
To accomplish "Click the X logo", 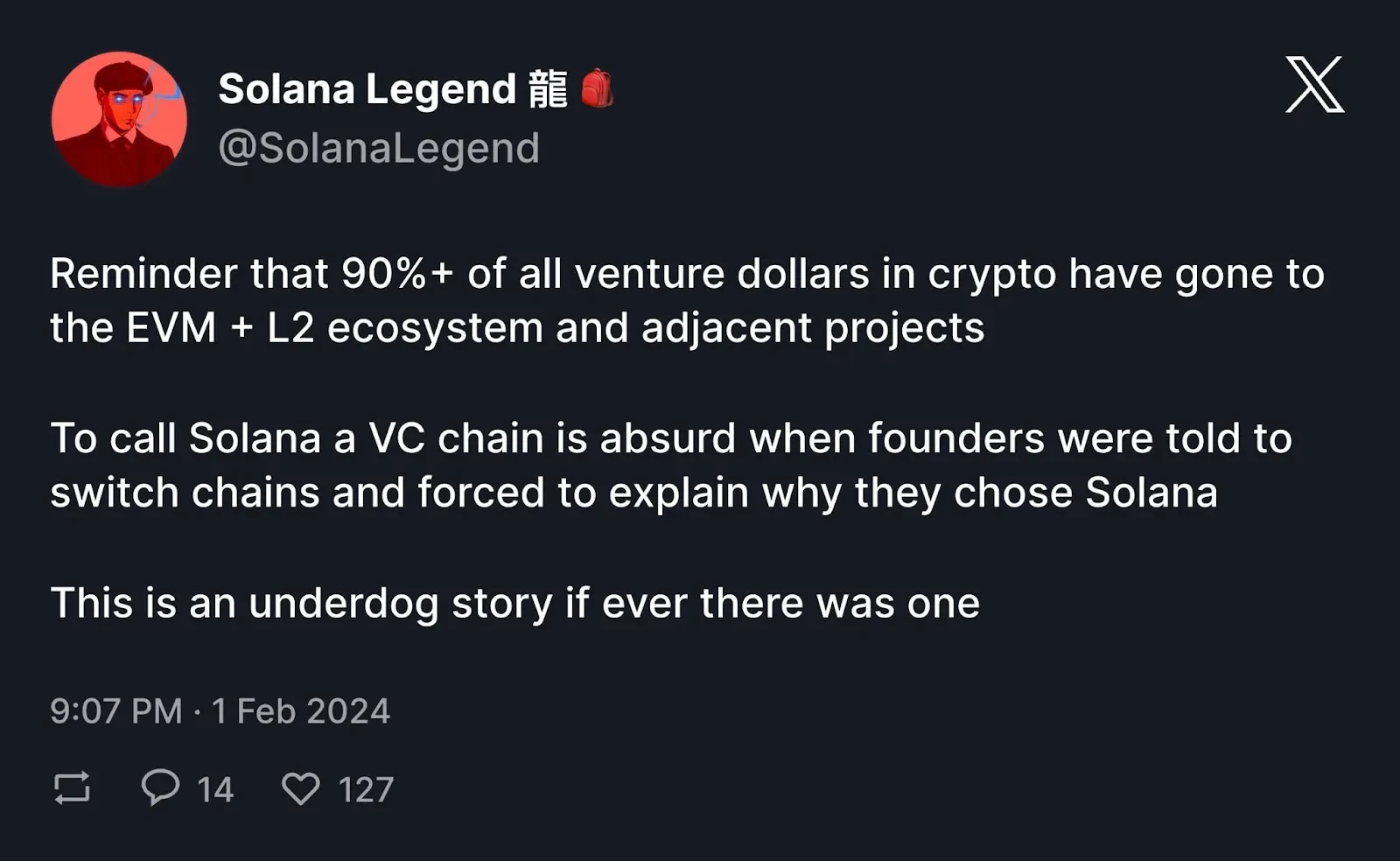I will point(1314,84).
